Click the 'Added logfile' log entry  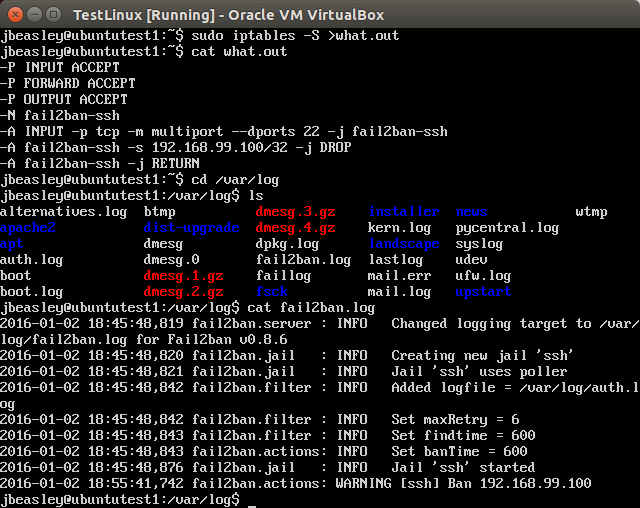(x=320, y=395)
